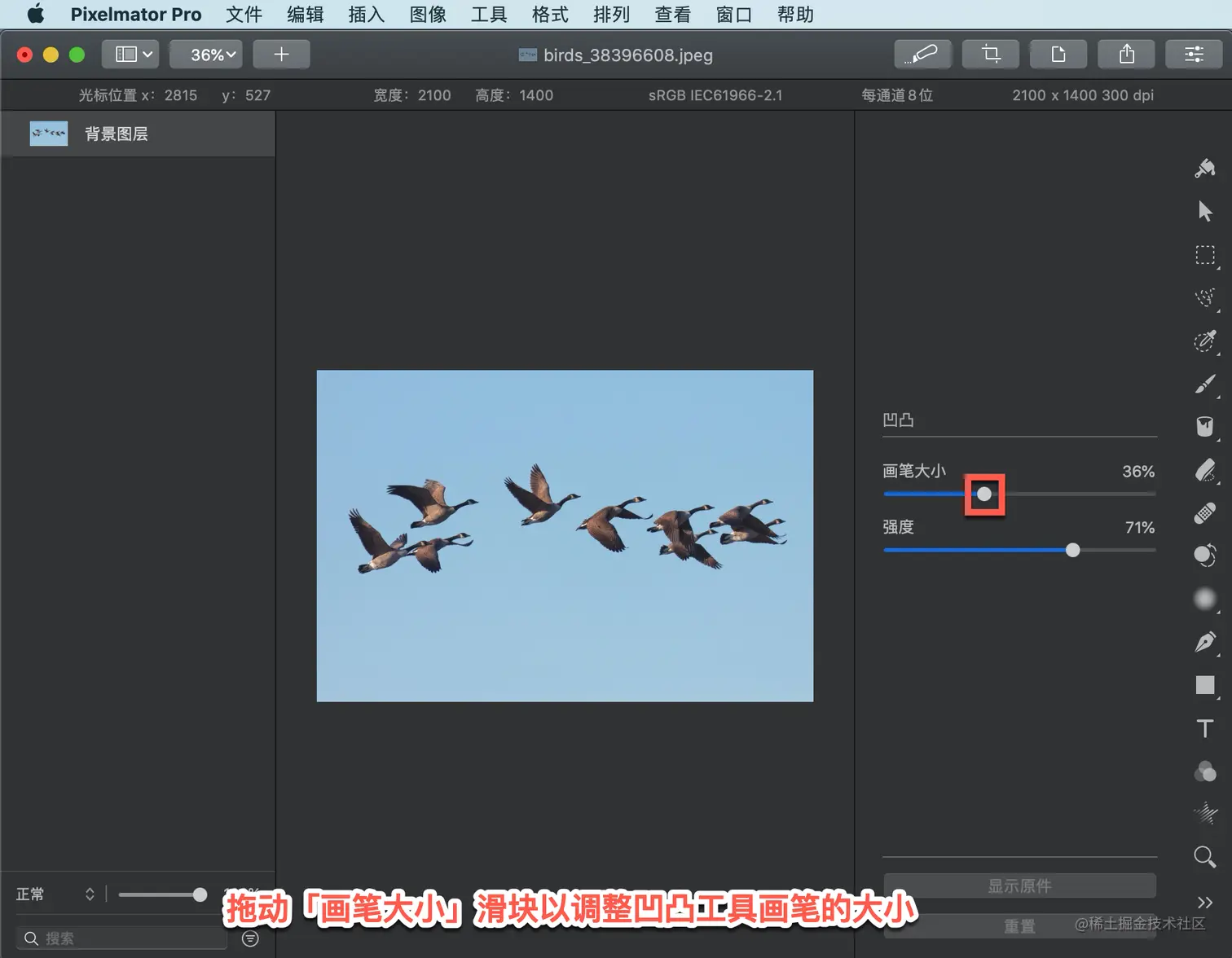Open the sidebar view dropdown
The width and height of the screenshot is (1232, 958).
click(x=130, y=55)
